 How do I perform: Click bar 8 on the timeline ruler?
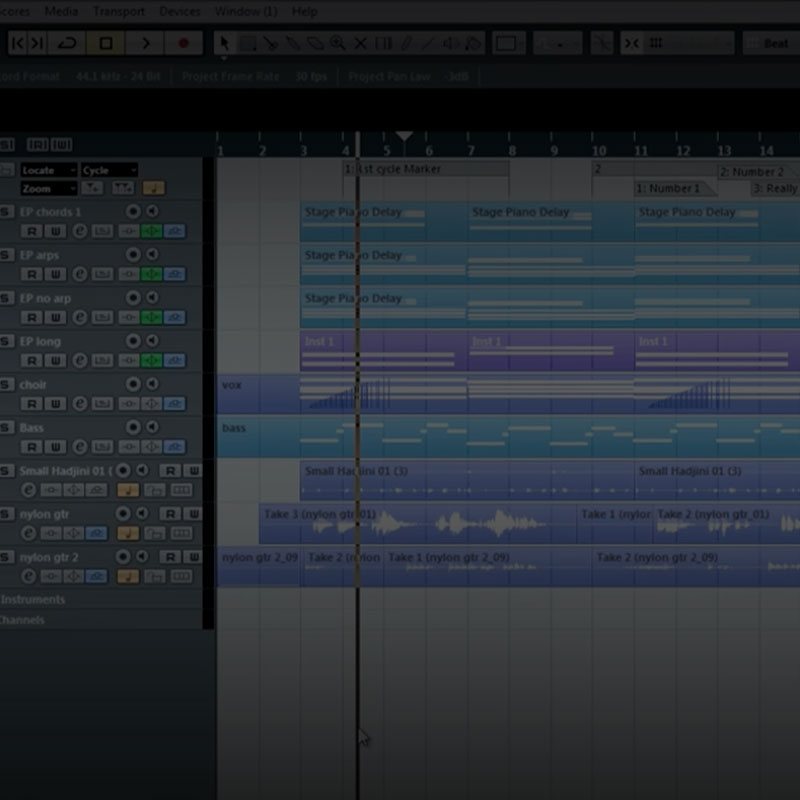coord(512,151)
